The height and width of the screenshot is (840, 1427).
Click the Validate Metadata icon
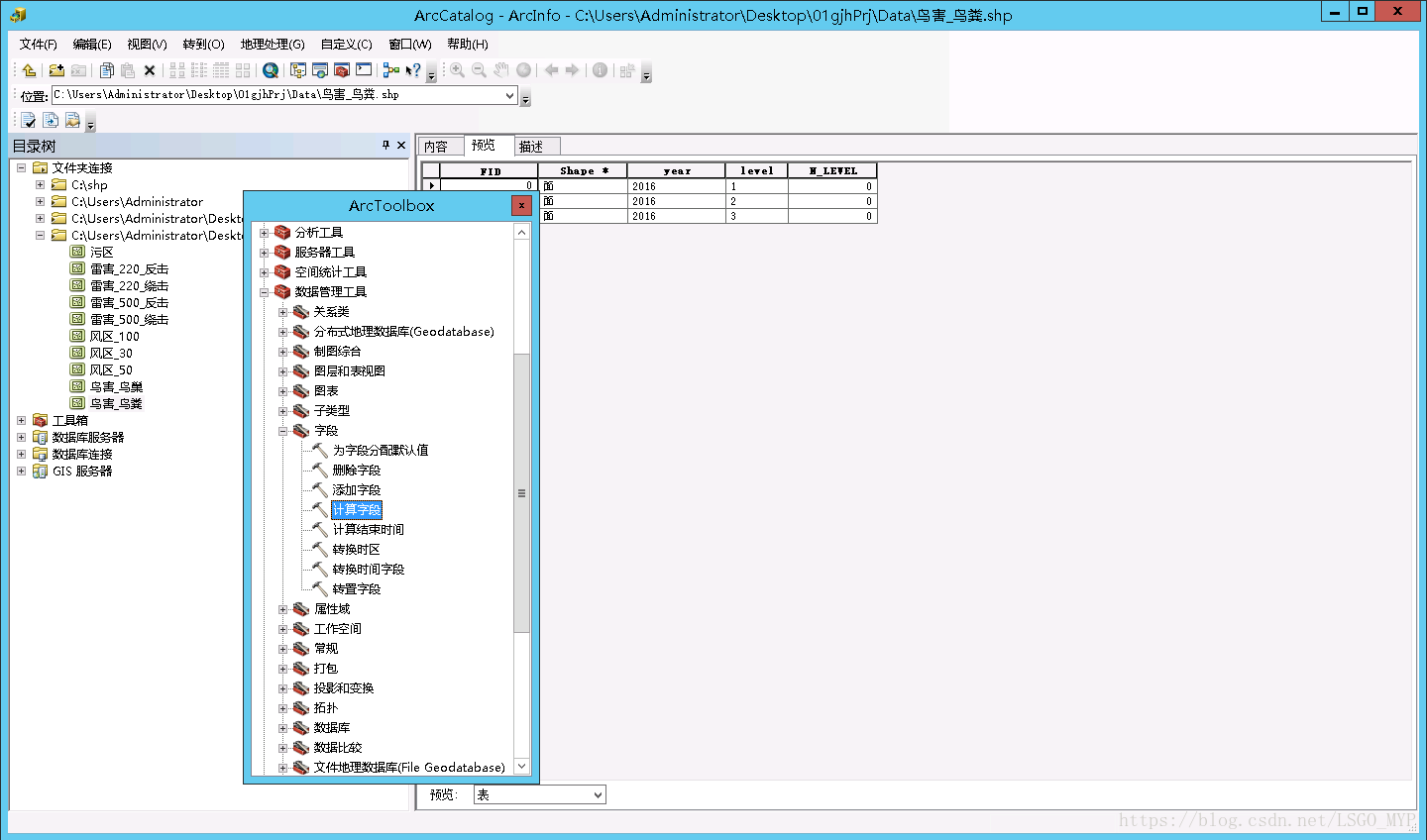pos(29,120)
